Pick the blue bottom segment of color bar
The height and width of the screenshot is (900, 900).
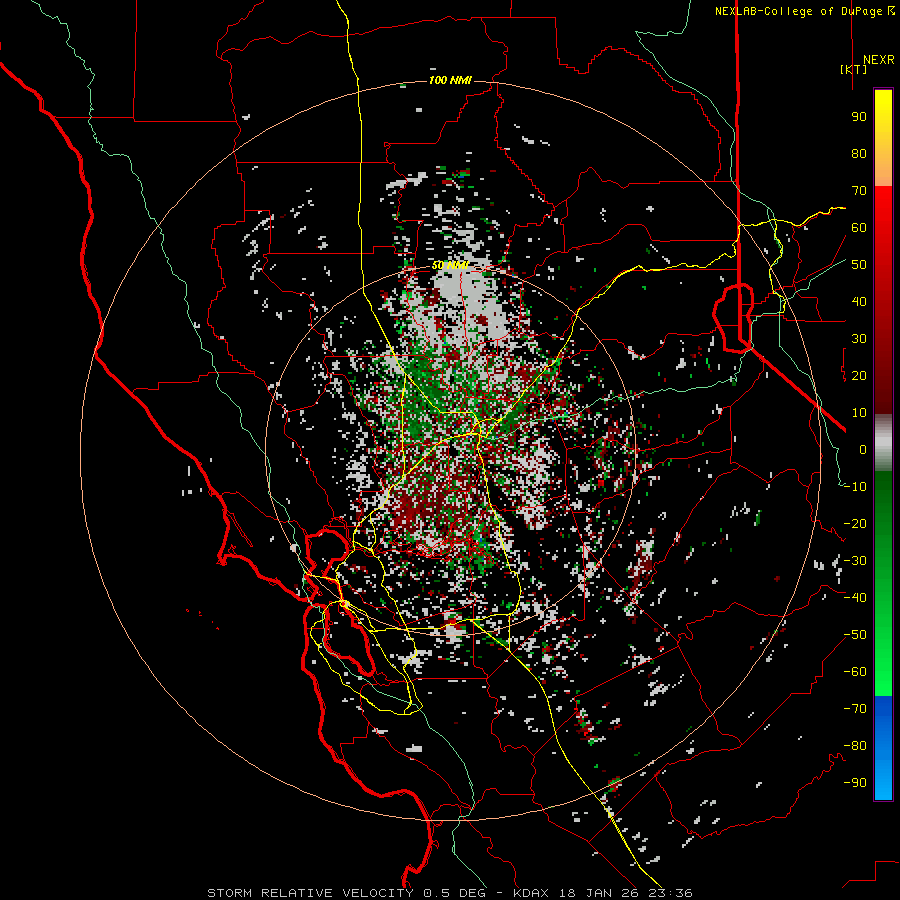click(883, 747)
